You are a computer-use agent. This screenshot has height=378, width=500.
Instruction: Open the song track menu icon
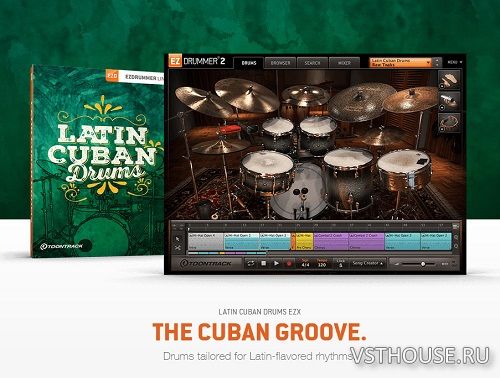[x=456, y=226]
